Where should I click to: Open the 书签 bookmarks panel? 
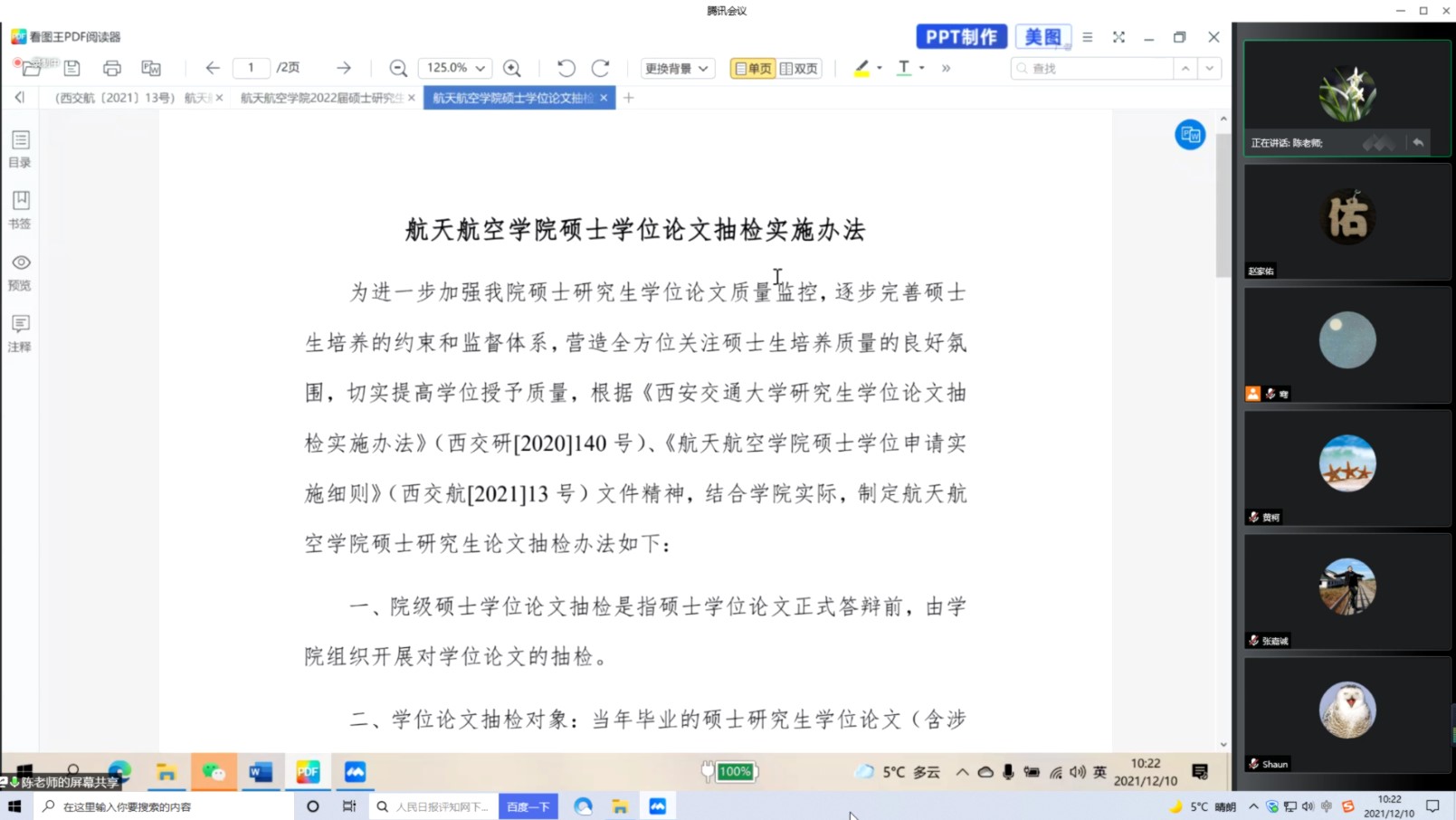click(x=20, y=209)
